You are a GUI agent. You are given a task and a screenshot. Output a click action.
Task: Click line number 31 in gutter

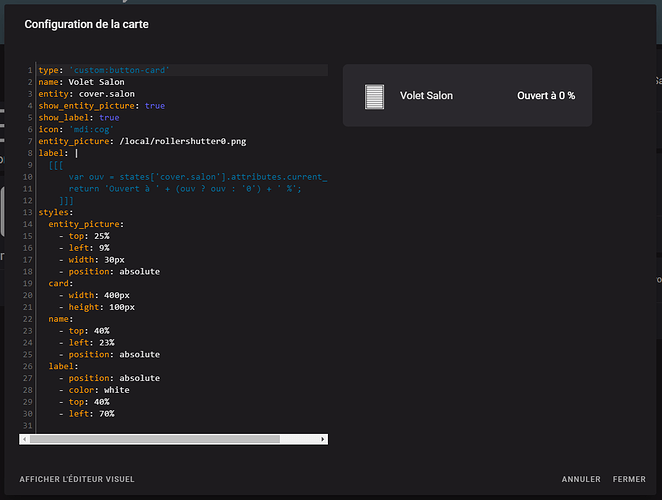click(x=28, y=425)
